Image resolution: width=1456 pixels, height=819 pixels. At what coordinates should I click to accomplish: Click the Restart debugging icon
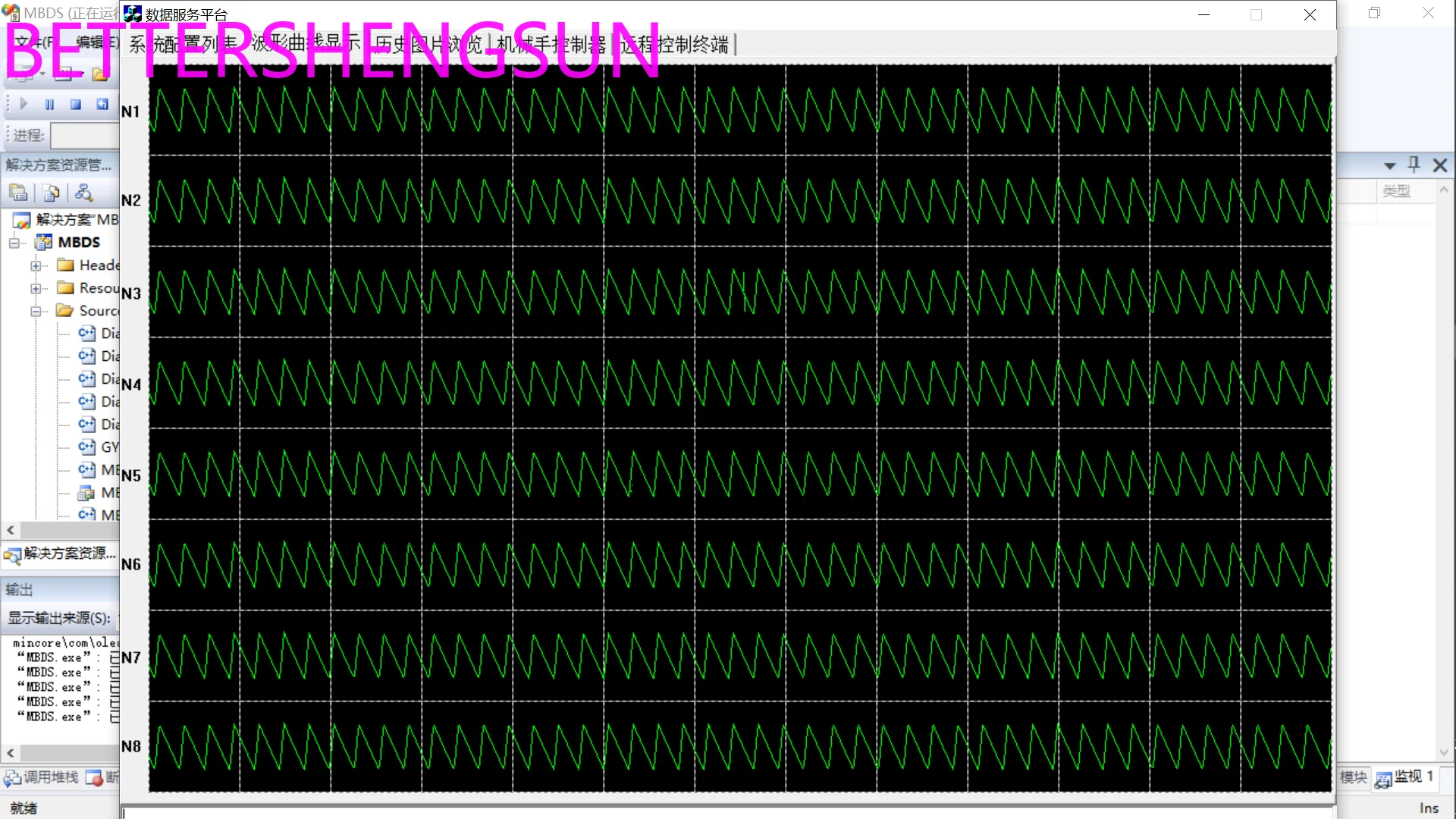(102, 105)
